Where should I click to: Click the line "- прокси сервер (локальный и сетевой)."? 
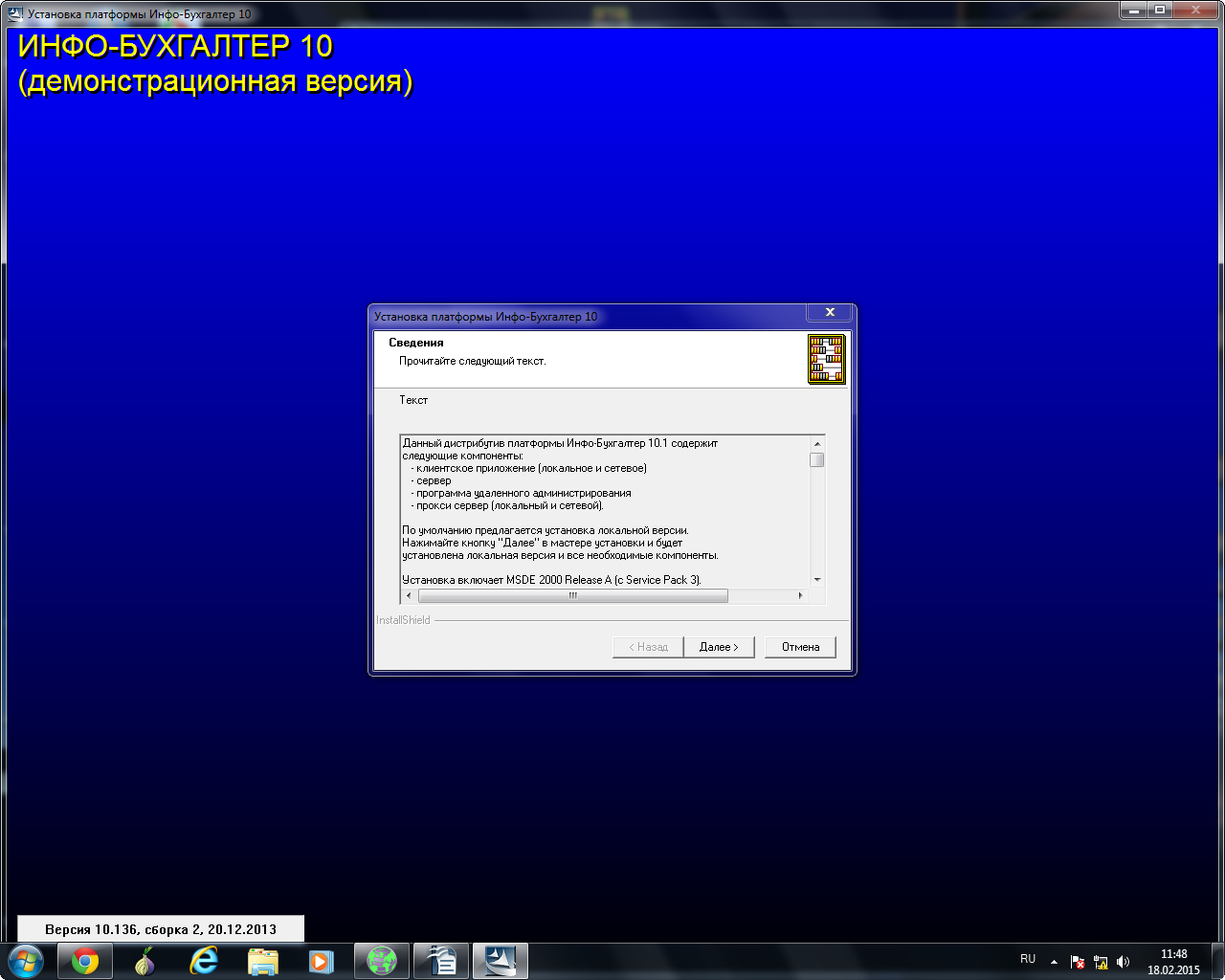[x=507, y=506]
